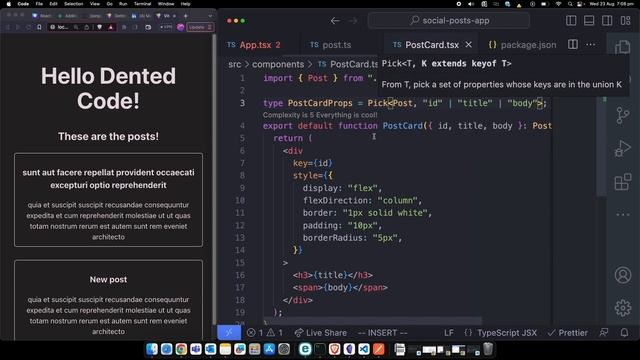Toggle the secondary side bar layout icon

point(607,20)
